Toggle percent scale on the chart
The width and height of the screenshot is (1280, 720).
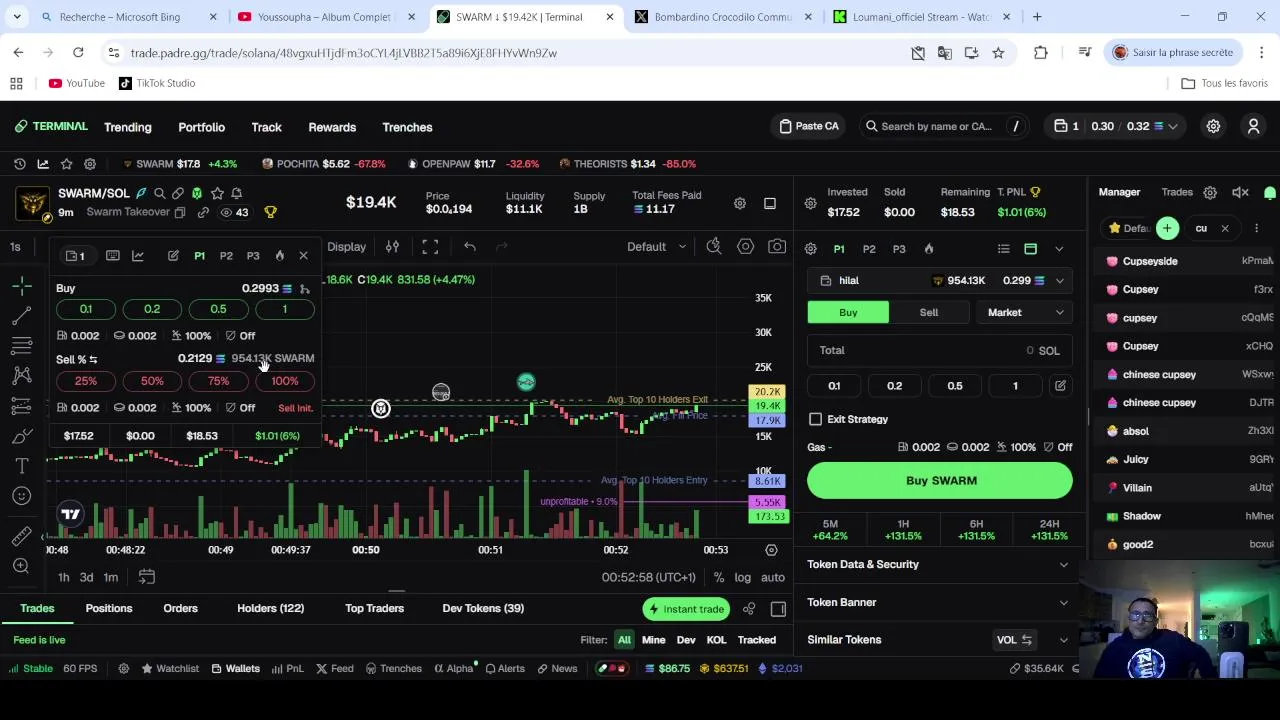coord(718,577)
